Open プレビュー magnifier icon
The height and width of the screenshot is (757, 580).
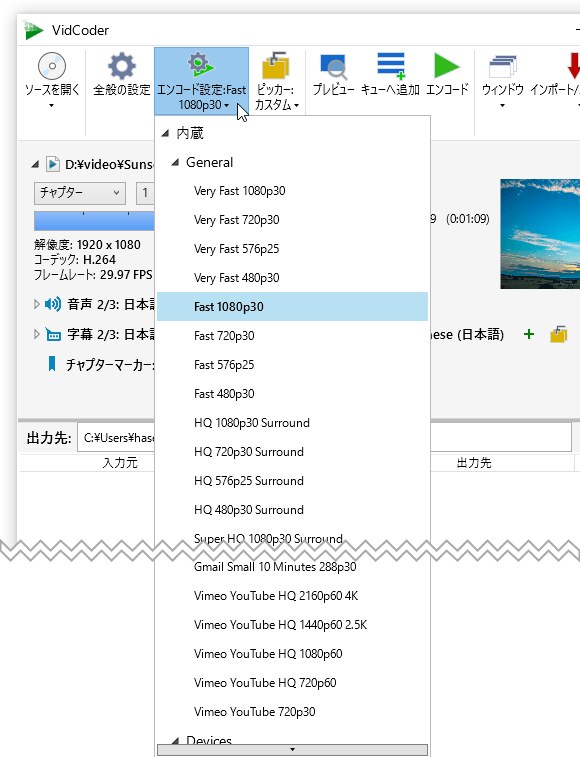(x=333, y=67)
